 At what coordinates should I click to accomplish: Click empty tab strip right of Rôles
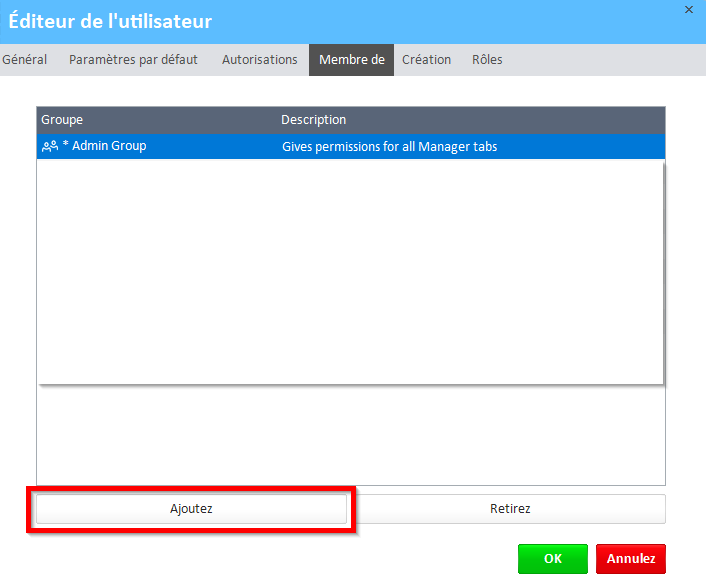[x=600, y=60]
